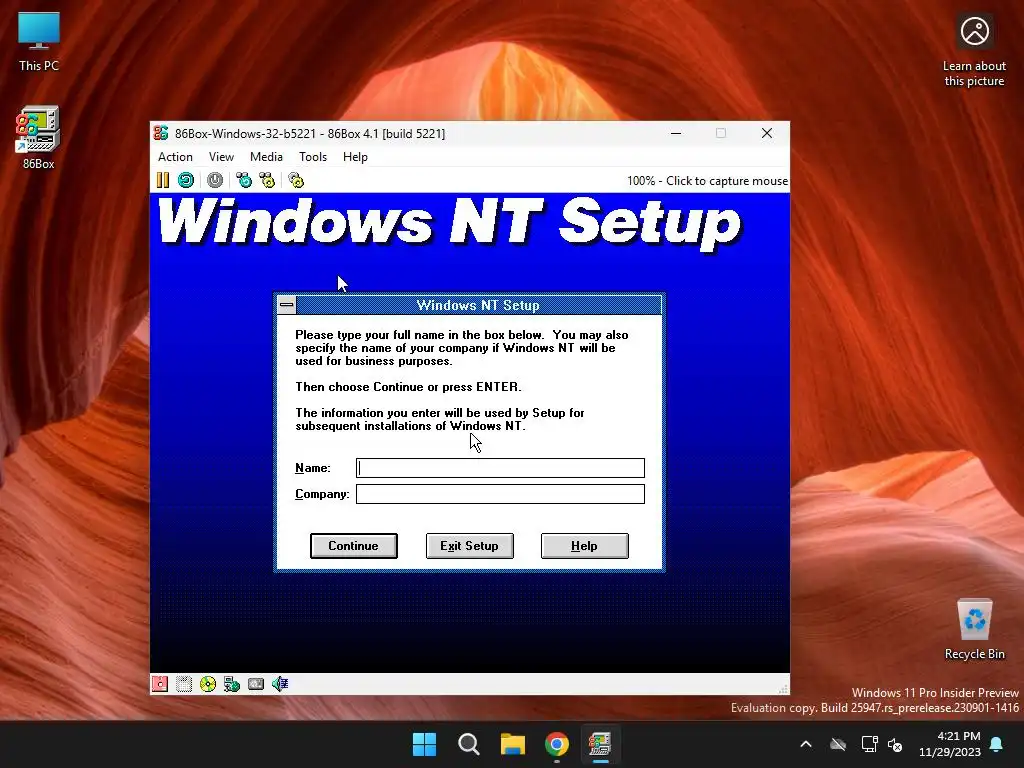Pause the emulation with the yellow pause icon

[163, 180]
